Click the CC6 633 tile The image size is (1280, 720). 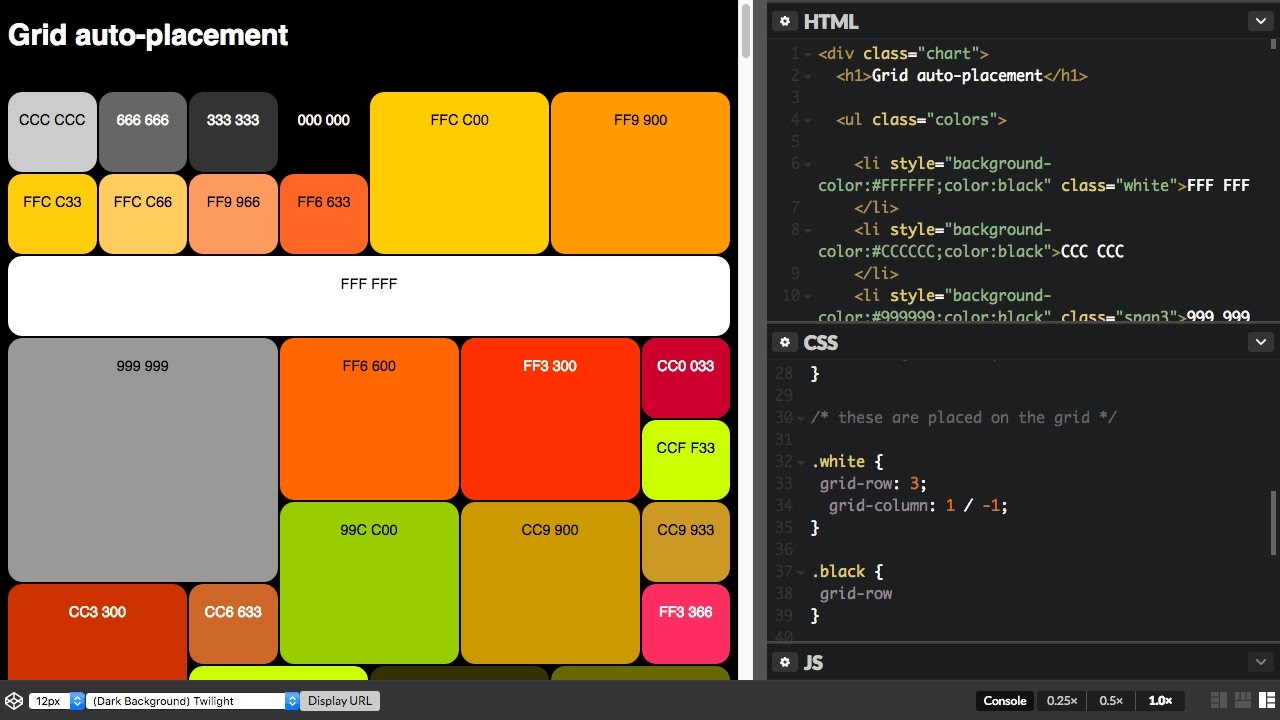pos(233,624)
